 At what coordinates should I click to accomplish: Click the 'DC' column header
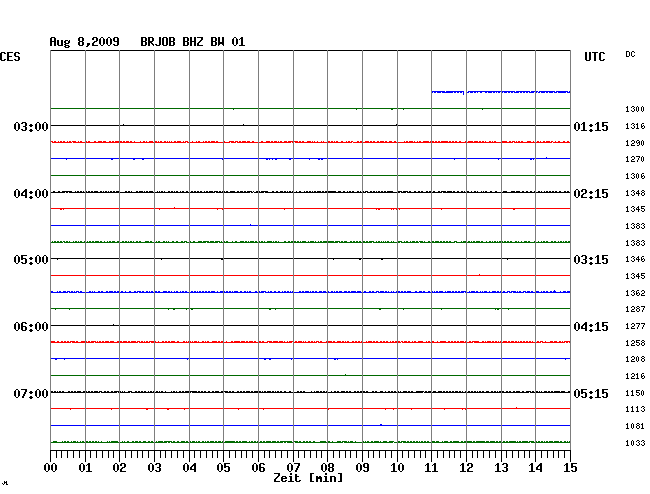tap(630, 54)
